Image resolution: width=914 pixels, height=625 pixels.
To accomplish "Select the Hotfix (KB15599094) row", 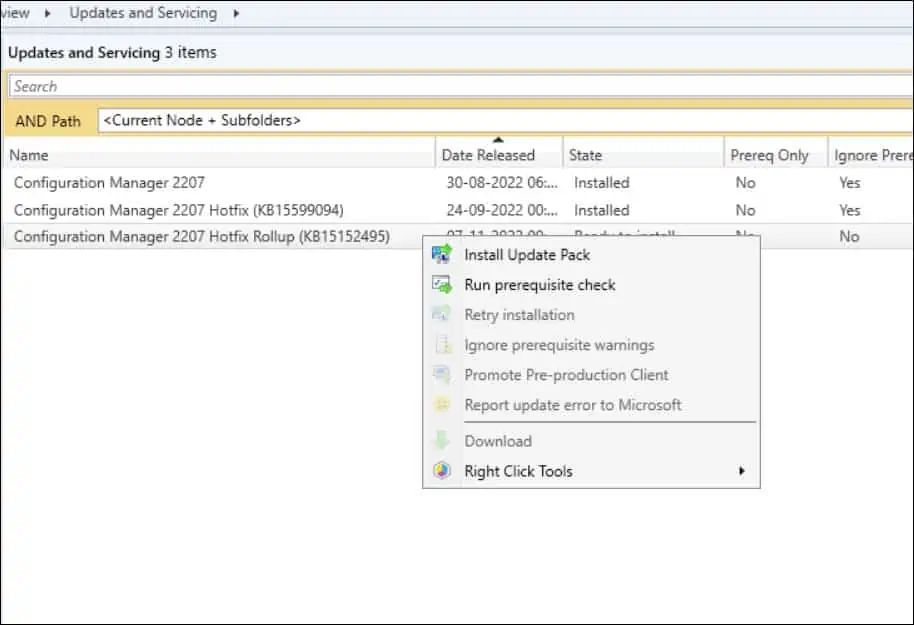I will pyautogui.click(x=458, y=210).
